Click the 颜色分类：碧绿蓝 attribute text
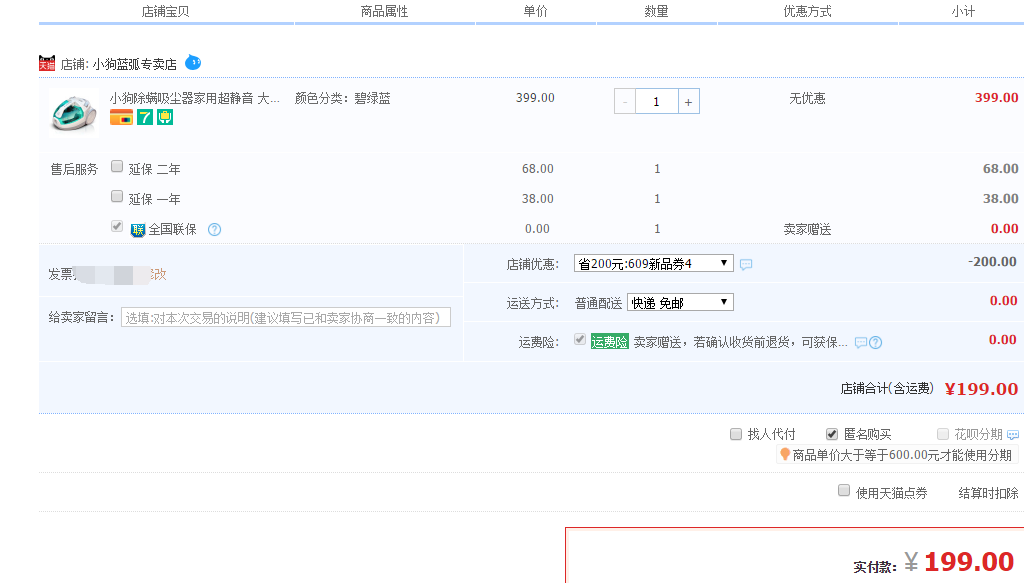Screen dimensions: 1024x583 click(x=343, y=99)
